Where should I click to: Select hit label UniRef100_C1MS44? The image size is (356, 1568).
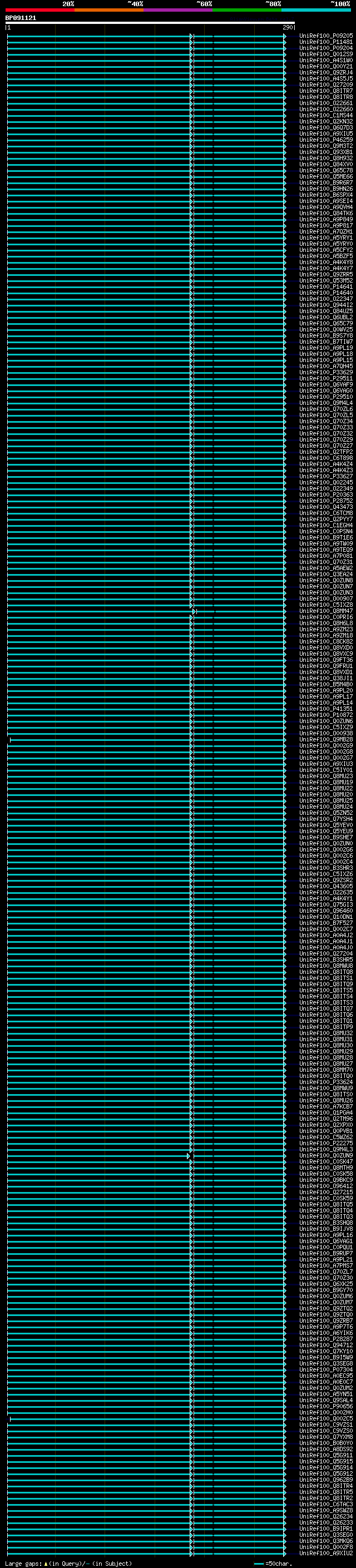pyautogui.click(x=326, y=116)
